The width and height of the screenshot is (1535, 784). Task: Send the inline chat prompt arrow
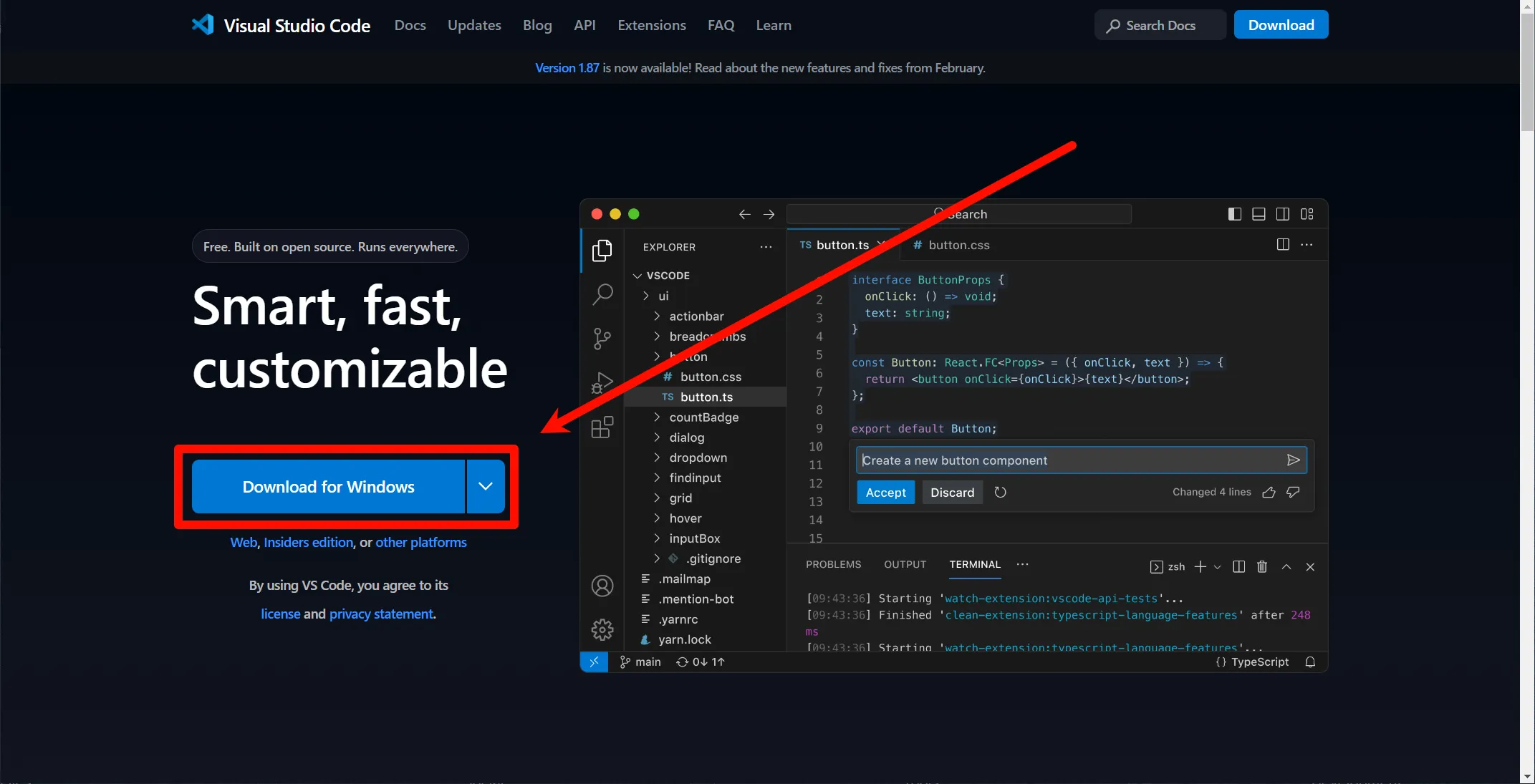pyautogui.click(x=1293, y=460)
